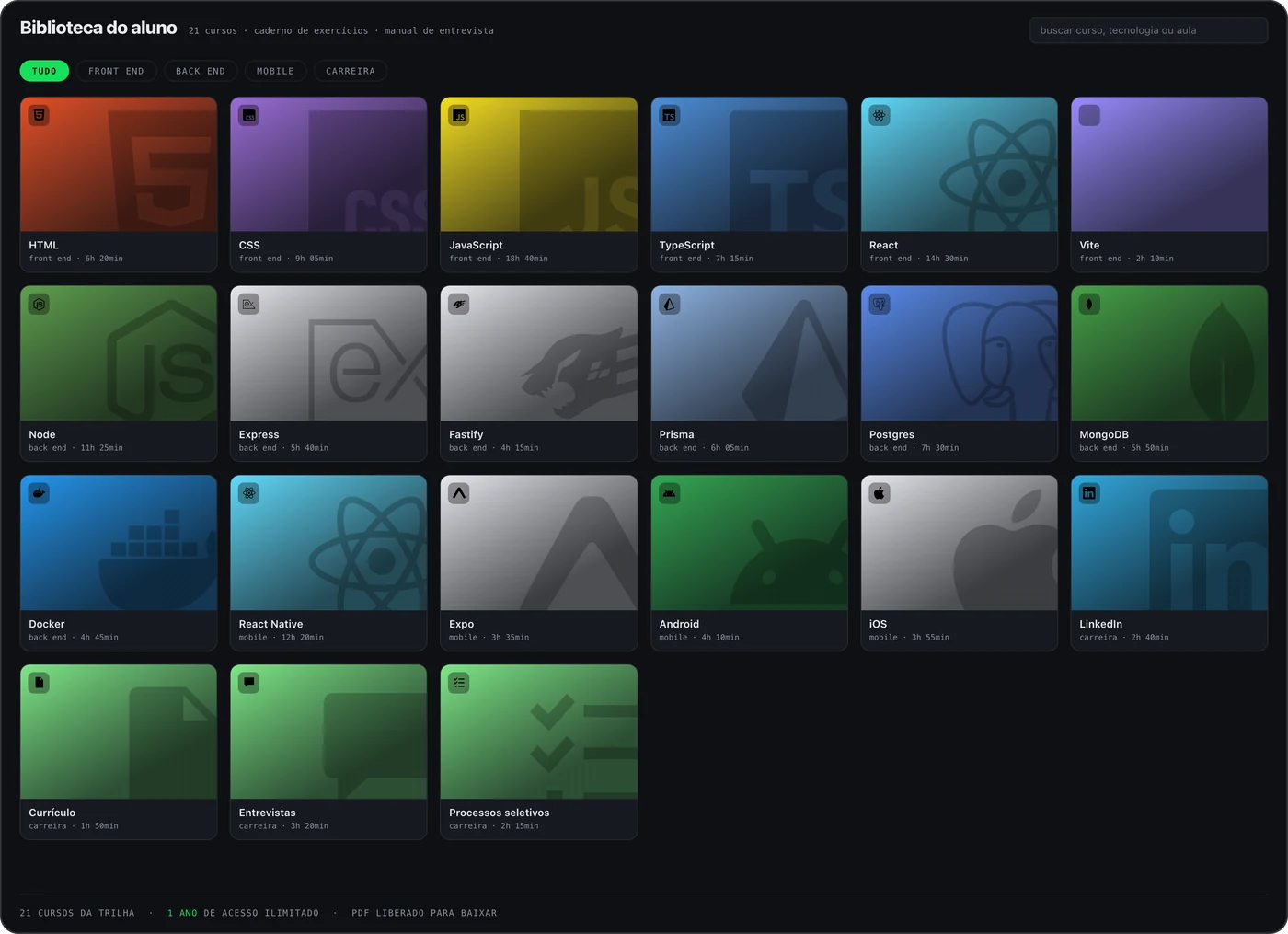Filter courses by CARREIRA
The width and height of the screenshot is (1288, 934).
coord(351,71)
